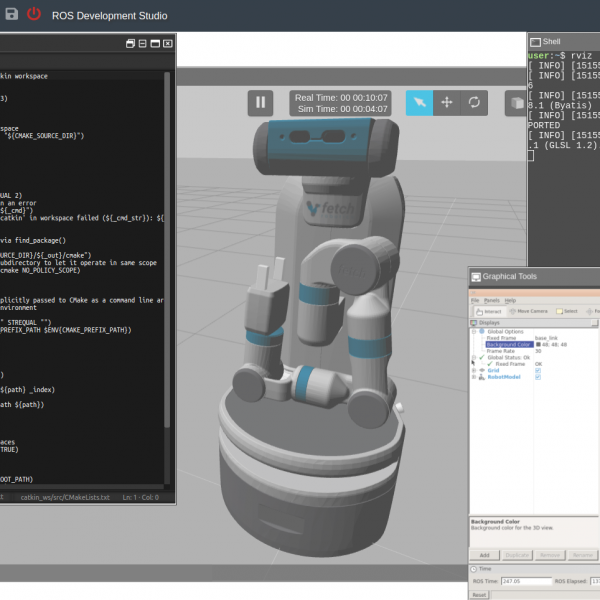Click the editor minimize-window icon
This screenshot has height=600, width=600.
[x=142, y=44]
